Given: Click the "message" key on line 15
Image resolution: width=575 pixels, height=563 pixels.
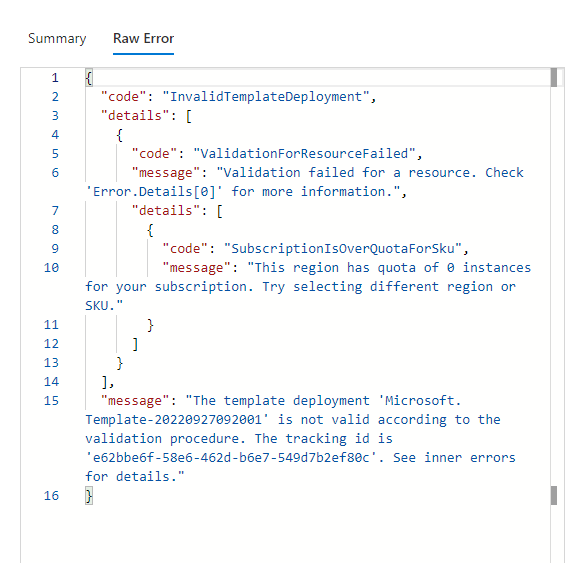Looking at the screenshot, I should coord(135,401).
